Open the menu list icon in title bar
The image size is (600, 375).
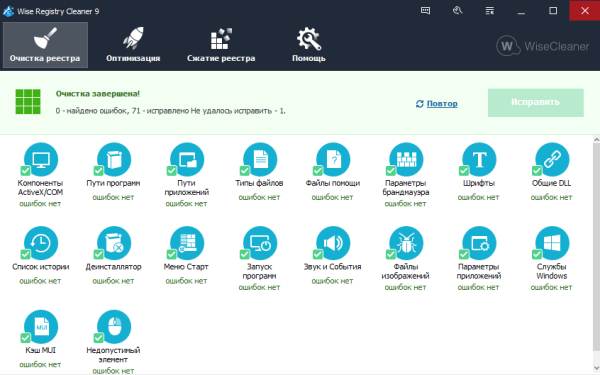coord(489,11)
